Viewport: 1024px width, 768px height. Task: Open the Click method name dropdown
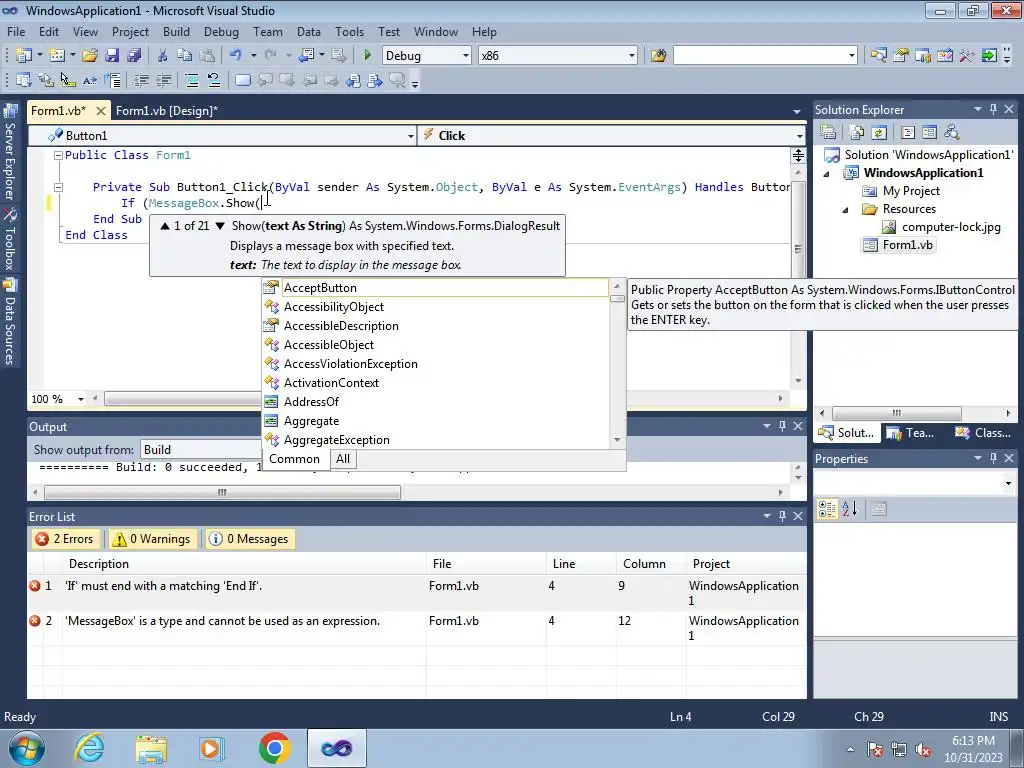799,136
